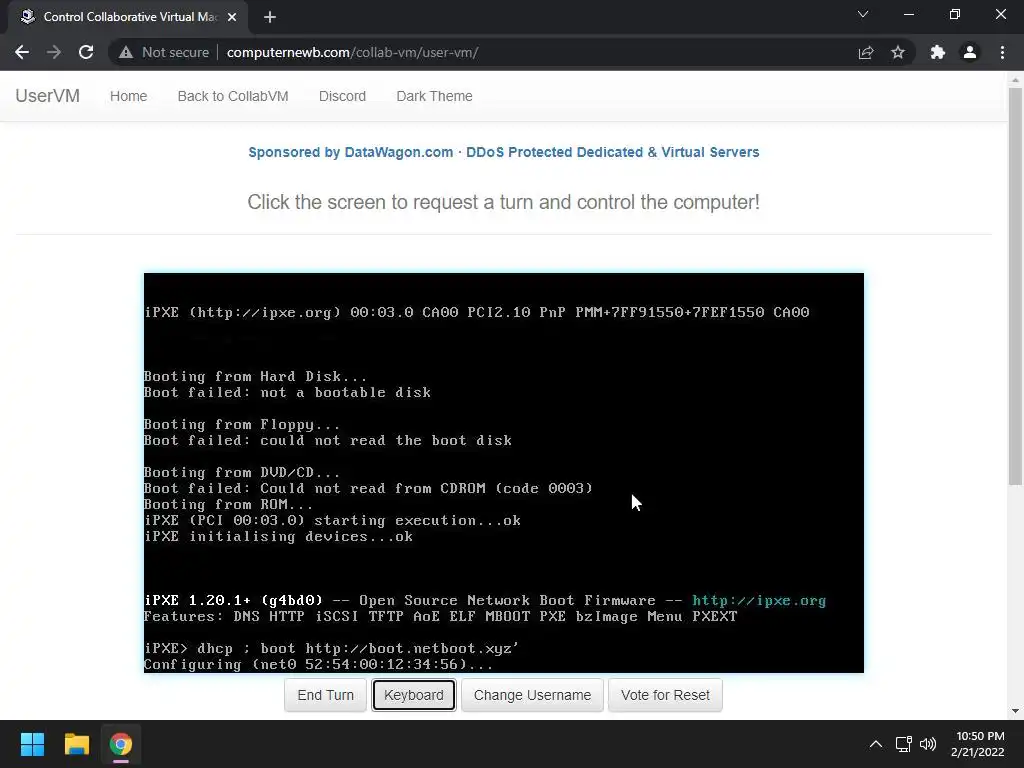Close the Control Collaborative Virtual Machine tab
This screenshot has width=1024, height=768.
point(232,17)
